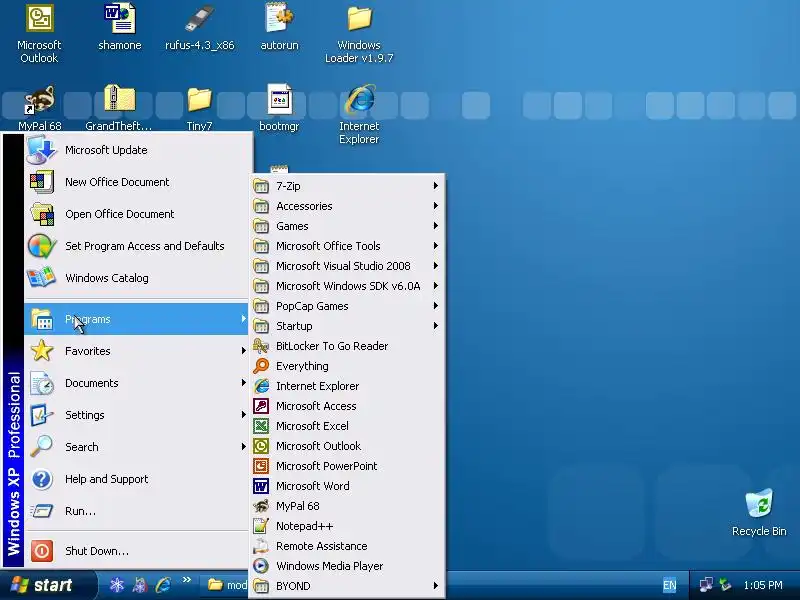Select rufus-4.3_x86 desktop icon
The width and height of the screenshot is (800, 600).
pyautogui.click(x=199, y=28)
